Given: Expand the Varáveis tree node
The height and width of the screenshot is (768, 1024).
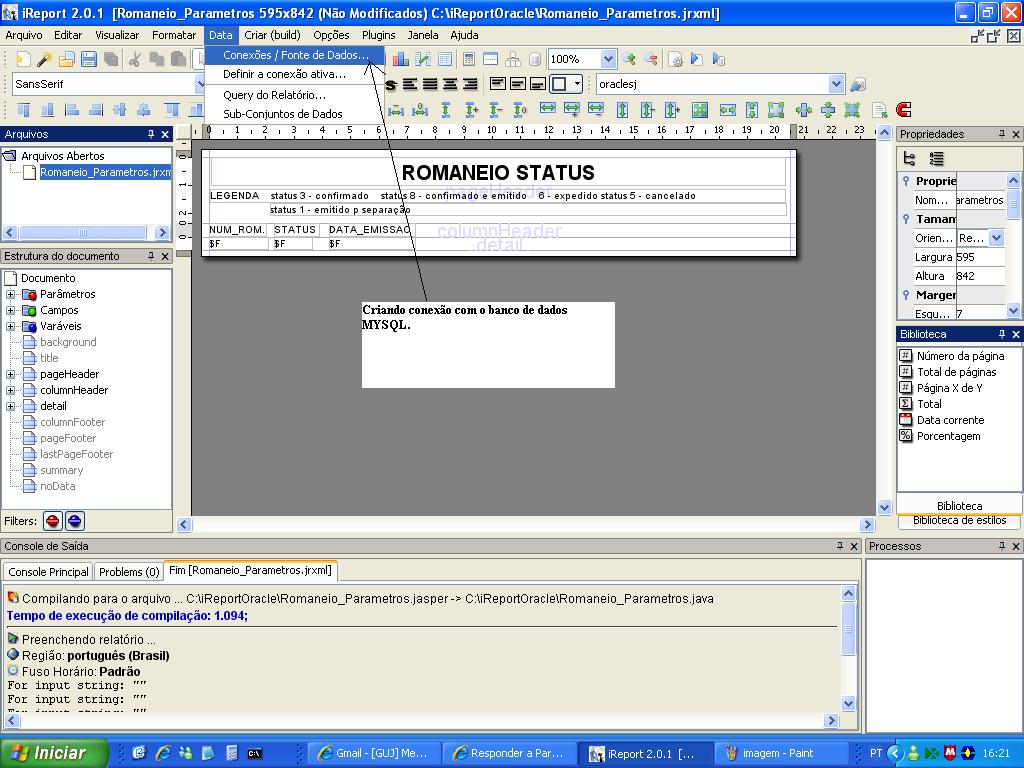Looking at the screenshot, I should point(10,327).
